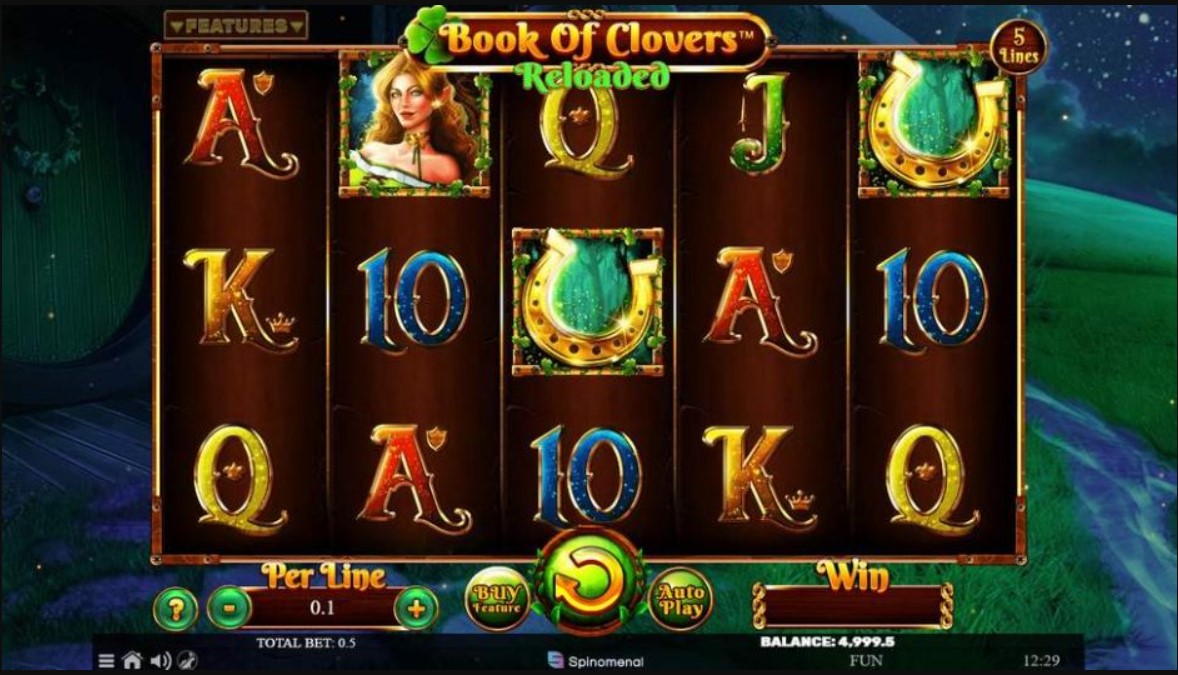Open the question mark help button
Image resolution: width=1178 pixels, height=675 pixels.
tap(176, 609)
